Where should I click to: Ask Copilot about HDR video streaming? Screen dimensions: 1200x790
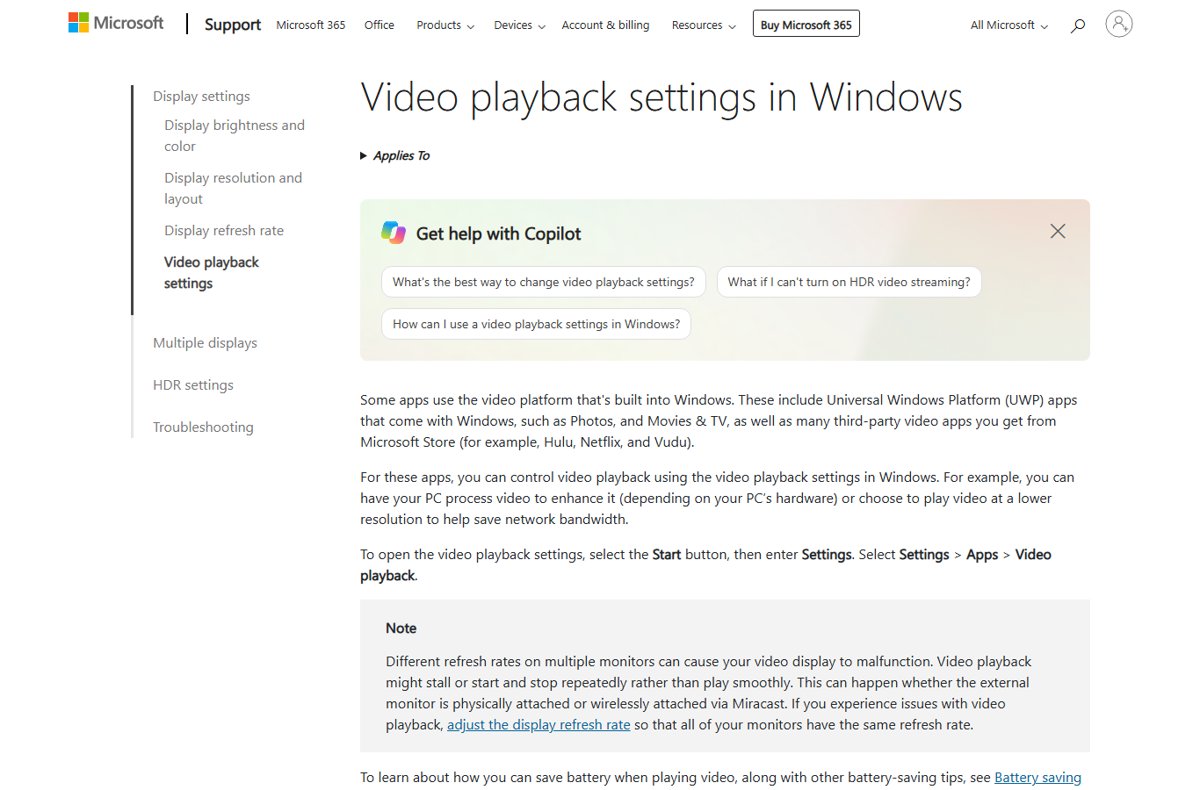[x=849, y=282]
